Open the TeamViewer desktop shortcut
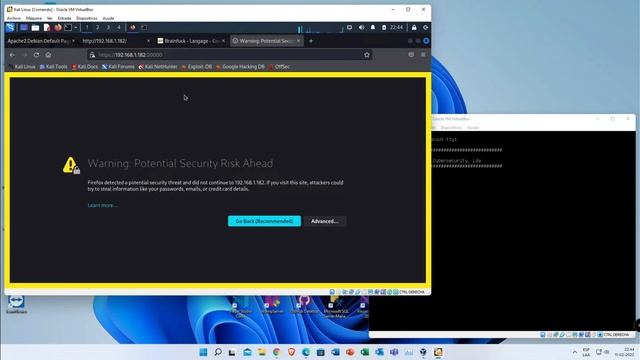This screenshot has height=360, width=640. click(16, 304)
